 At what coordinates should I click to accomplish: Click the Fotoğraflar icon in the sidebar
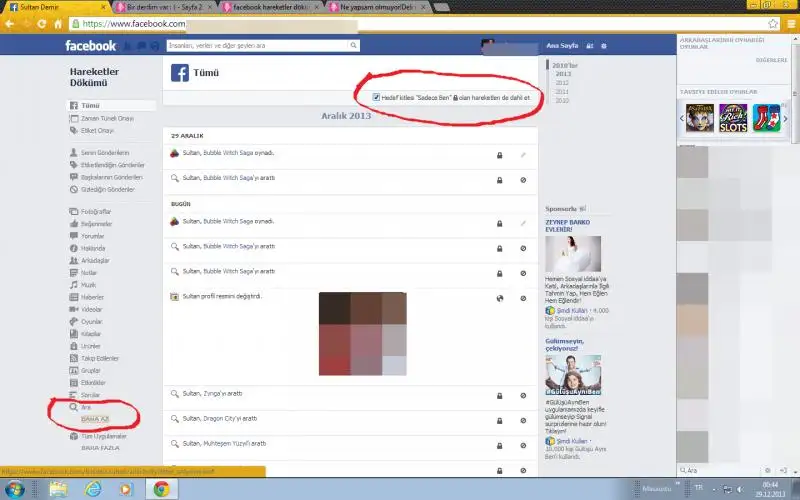pos(74,212)
